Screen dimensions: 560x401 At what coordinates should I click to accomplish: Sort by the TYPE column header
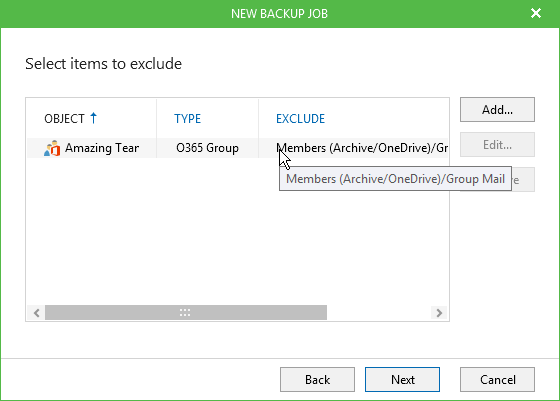point(188,119)
